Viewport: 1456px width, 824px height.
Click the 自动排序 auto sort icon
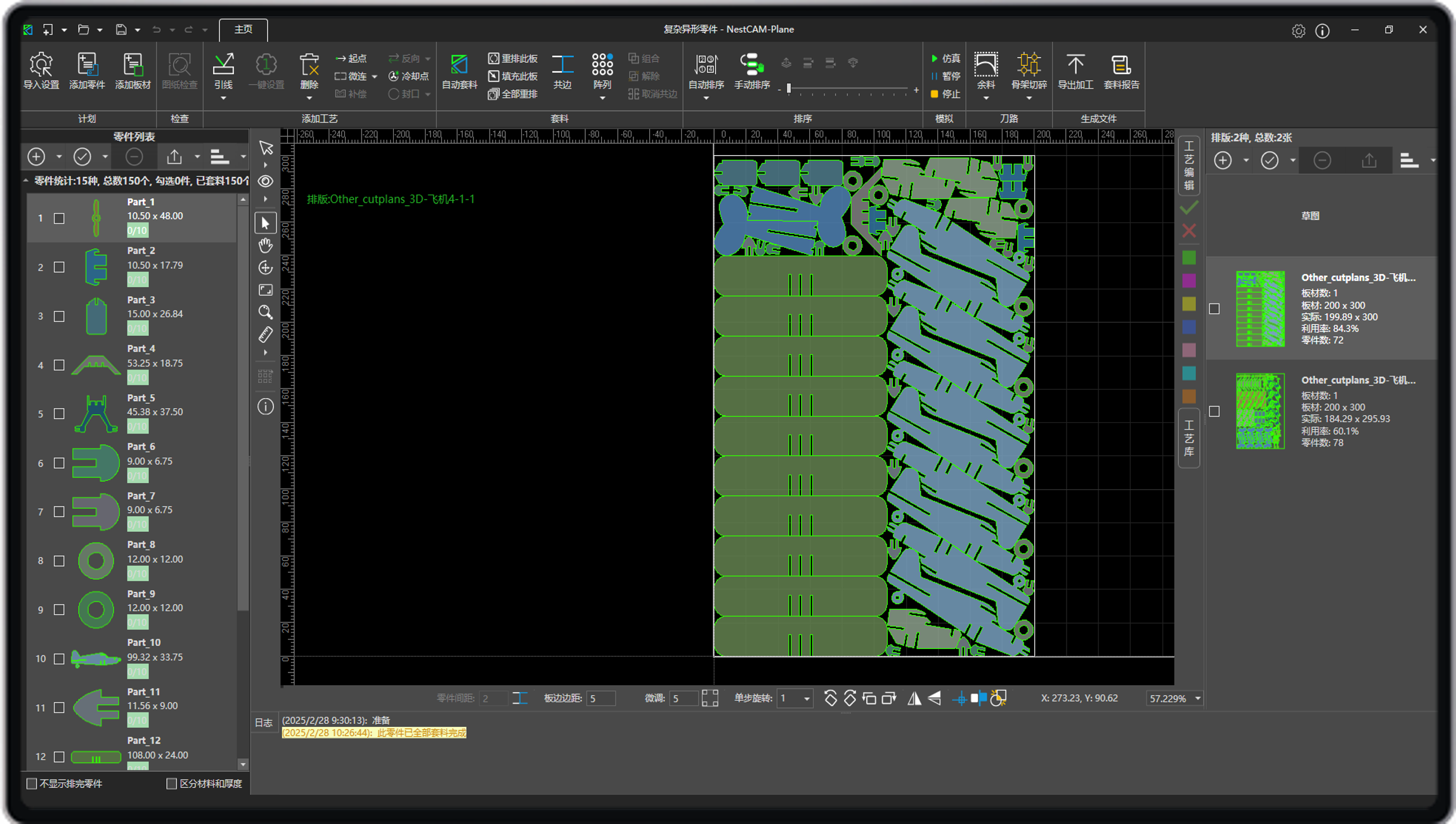pyautogui.click(x=706, y=71)
